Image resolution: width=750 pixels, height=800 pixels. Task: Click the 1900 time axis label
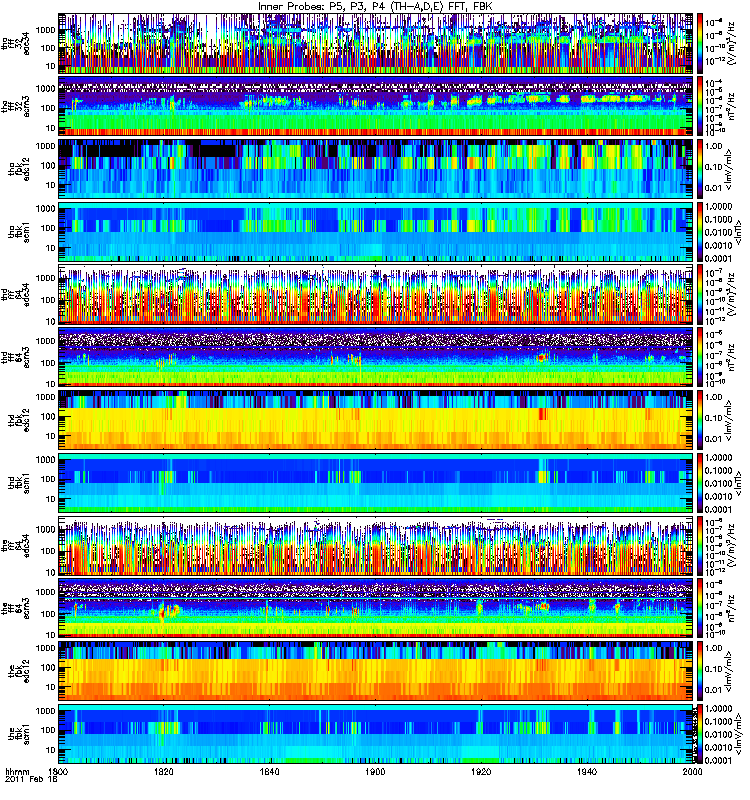pos(375,771)
